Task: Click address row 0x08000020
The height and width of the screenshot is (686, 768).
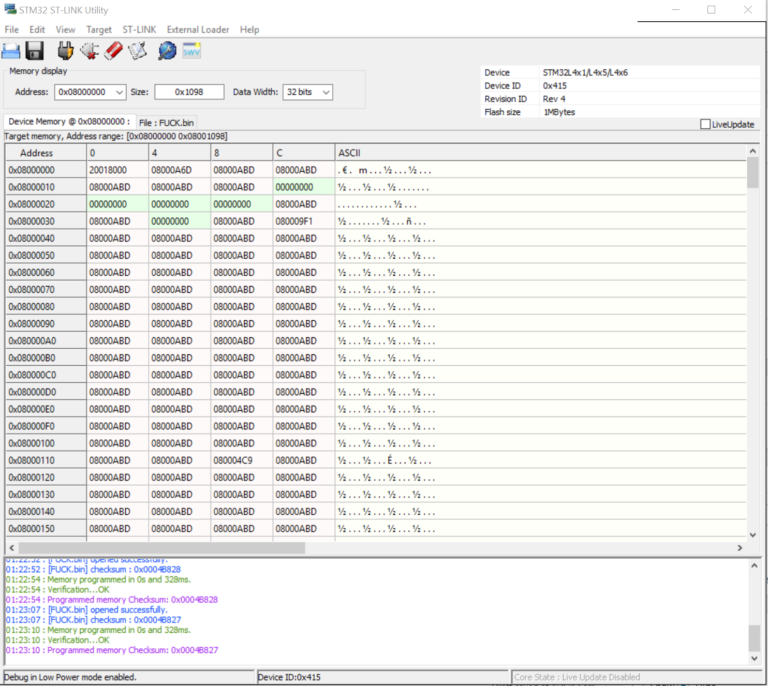Action: (x=46, y=204)
